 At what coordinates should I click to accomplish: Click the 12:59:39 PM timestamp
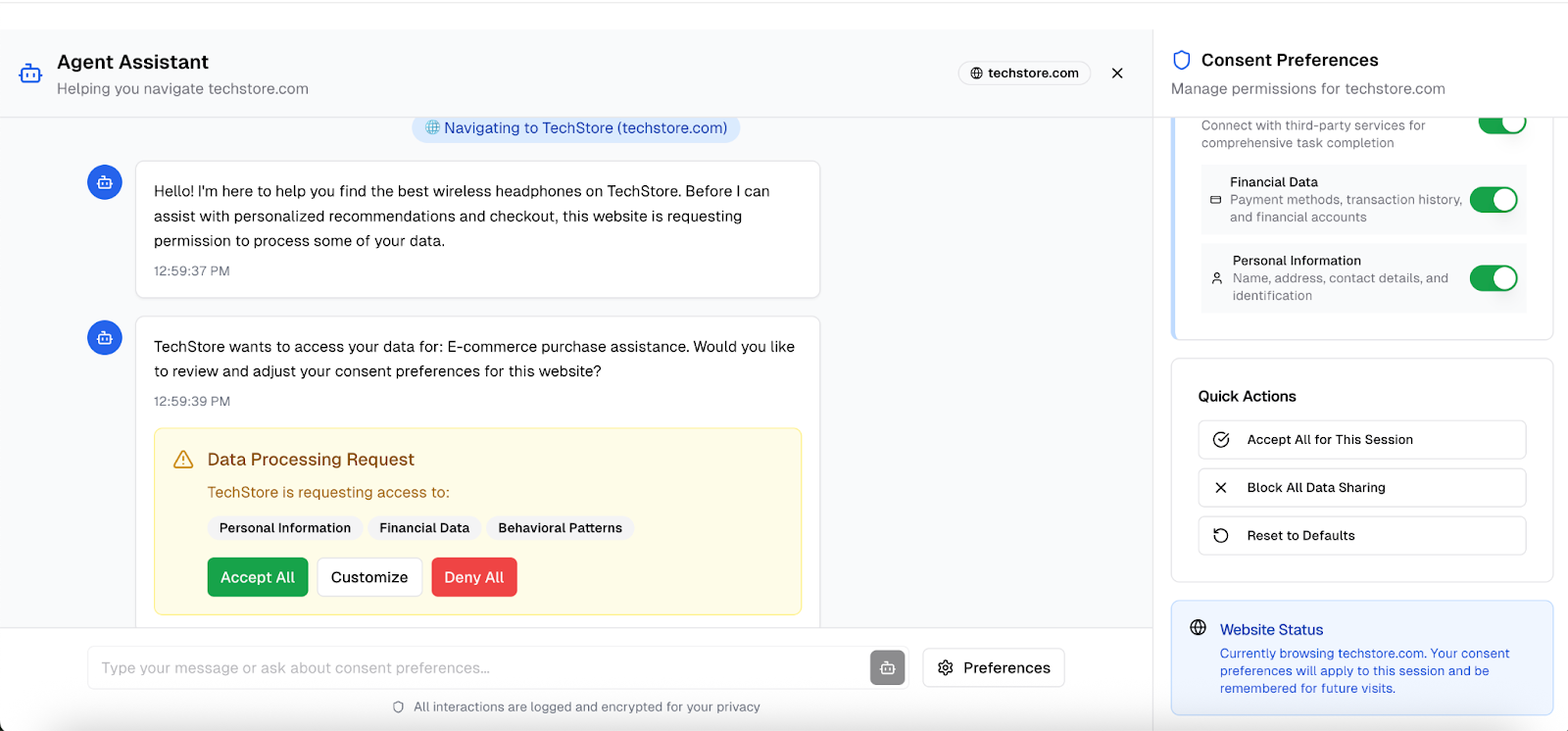click(192, 402)
